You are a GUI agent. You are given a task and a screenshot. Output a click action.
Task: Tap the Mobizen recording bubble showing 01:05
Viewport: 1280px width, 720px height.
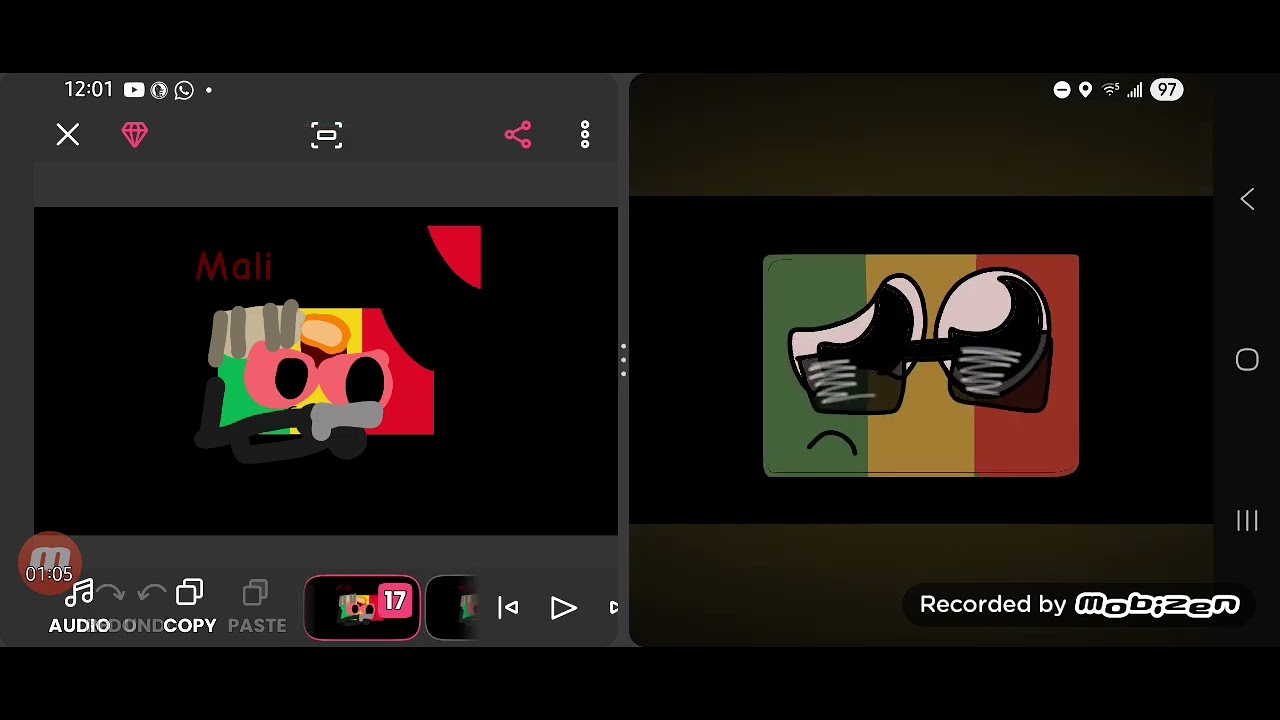click(x=50, y=564)
